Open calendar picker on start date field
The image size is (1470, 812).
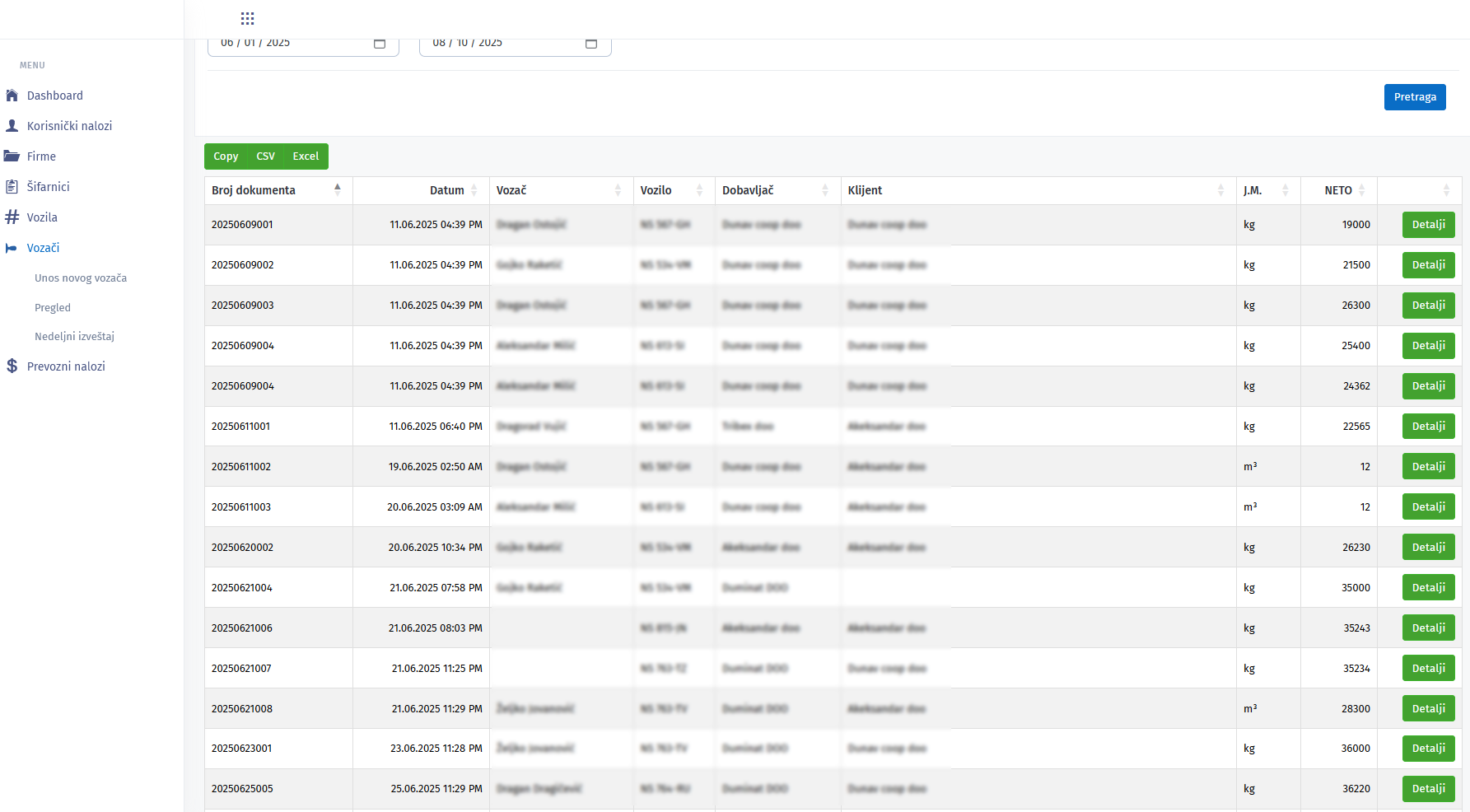(x=380, y=44)
